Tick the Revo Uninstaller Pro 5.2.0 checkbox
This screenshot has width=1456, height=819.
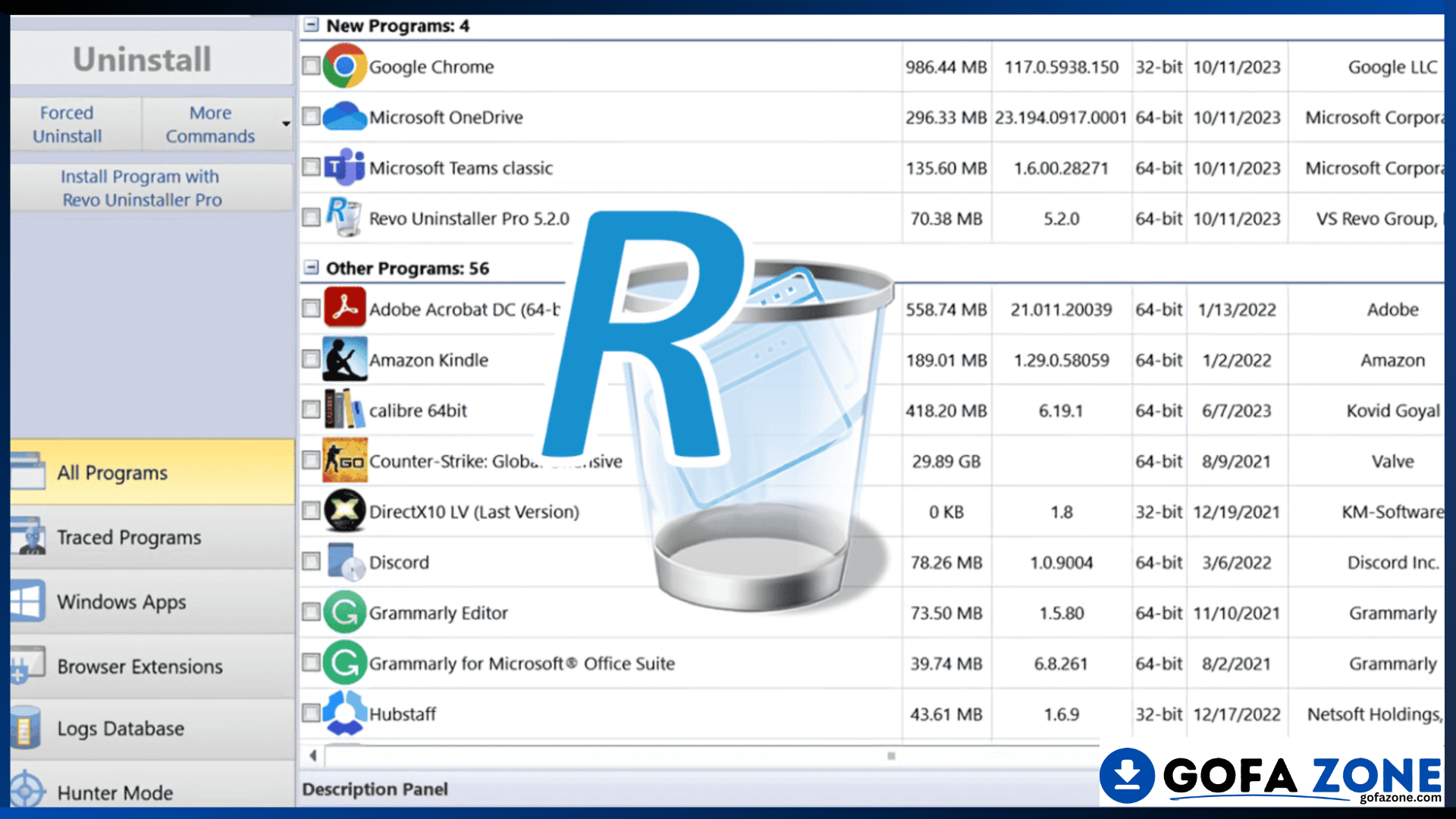tap(311, 218)
